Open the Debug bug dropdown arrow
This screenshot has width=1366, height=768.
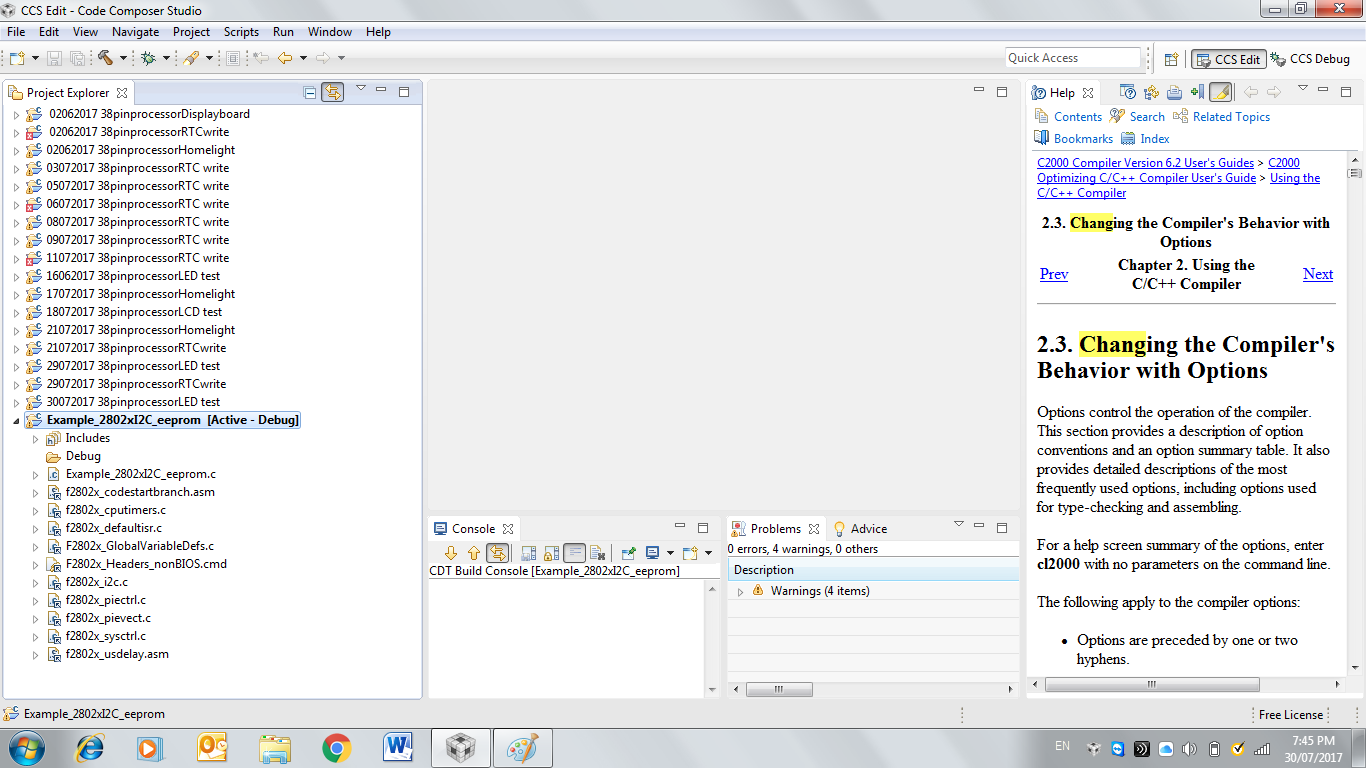click(x=166, y=58)
